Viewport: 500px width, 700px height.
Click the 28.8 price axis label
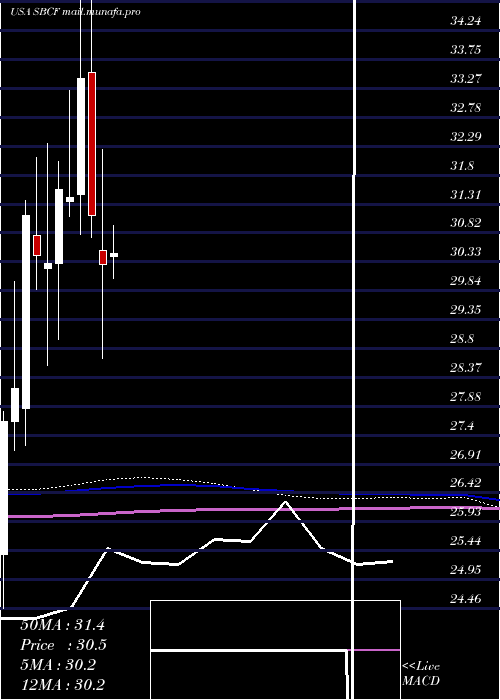pyautogui.click(x=462, y=339)
